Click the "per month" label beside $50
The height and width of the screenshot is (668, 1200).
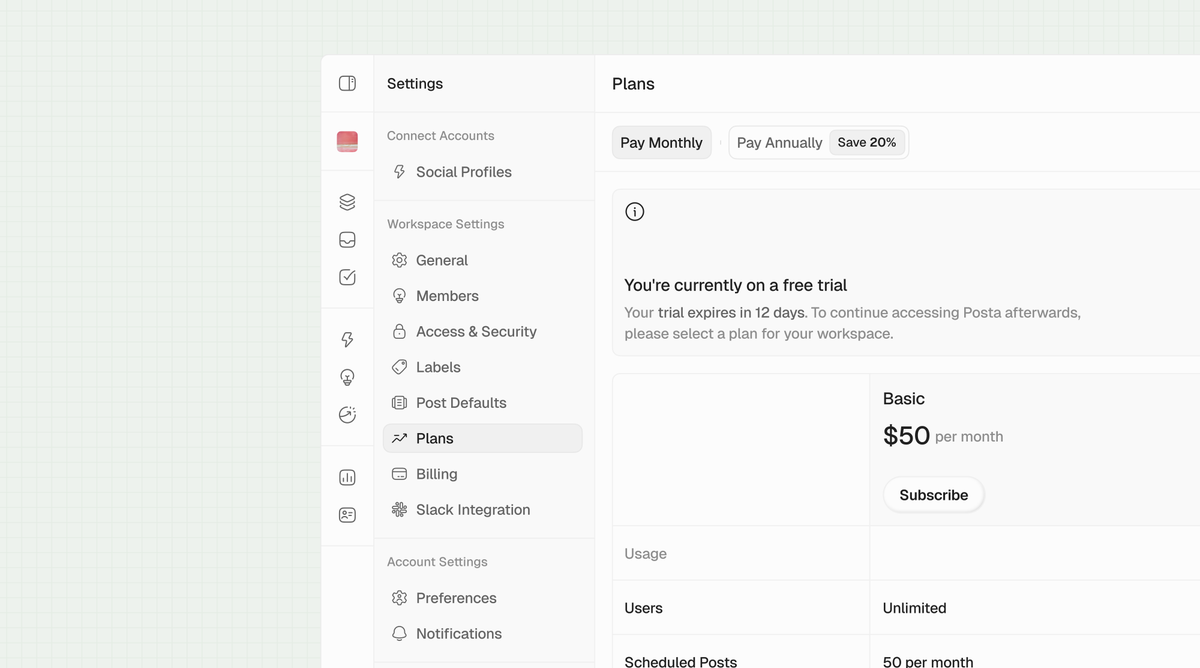click(969, 437)
